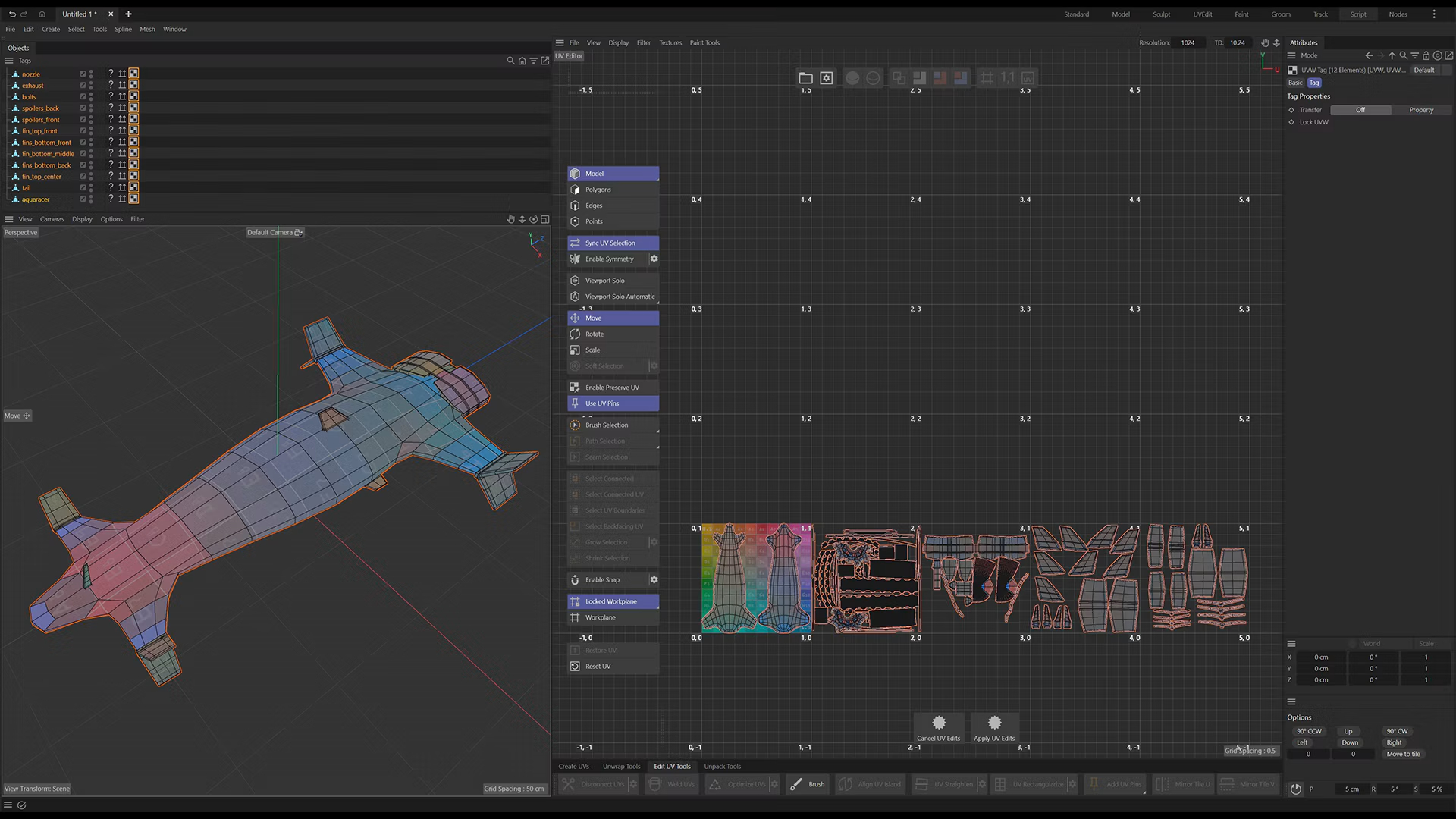Click the Reset UV tool
This screenshot has width=1456, height=819.
click(x=613, y=667)
